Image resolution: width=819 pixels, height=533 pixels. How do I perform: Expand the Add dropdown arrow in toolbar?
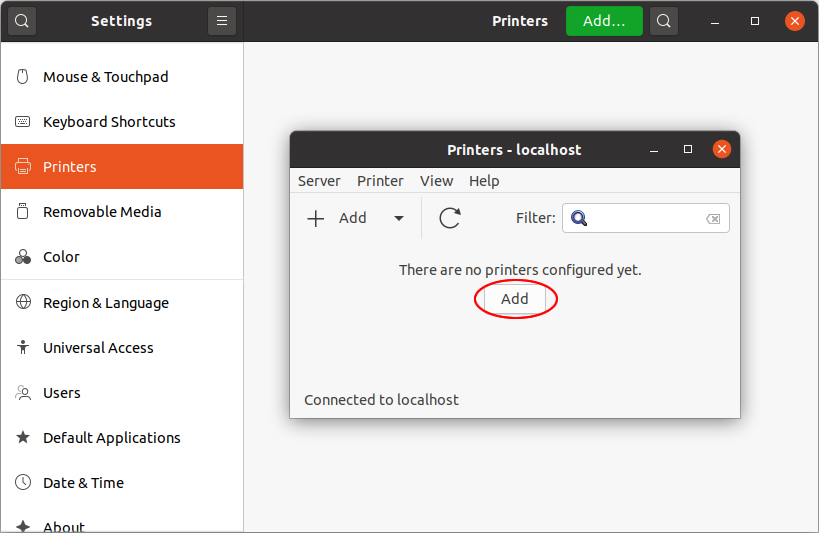coord(399,218)
